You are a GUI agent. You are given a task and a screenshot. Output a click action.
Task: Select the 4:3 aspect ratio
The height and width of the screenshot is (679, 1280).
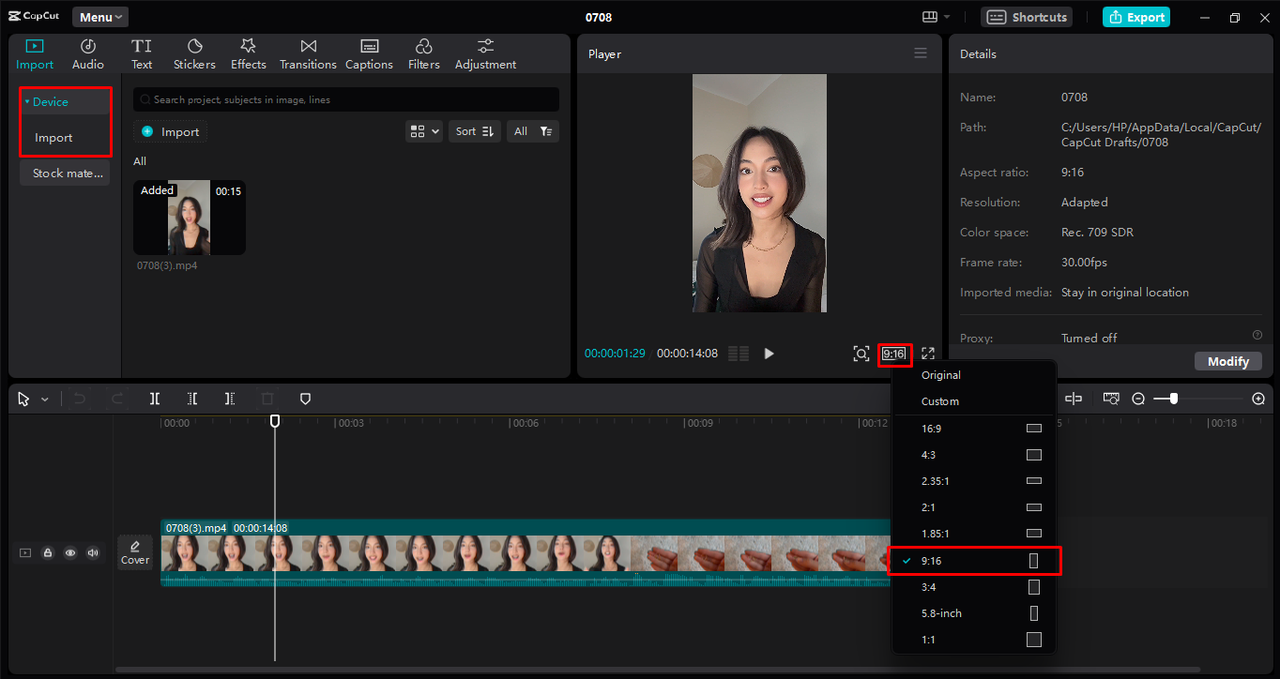(x=974, y=455)
